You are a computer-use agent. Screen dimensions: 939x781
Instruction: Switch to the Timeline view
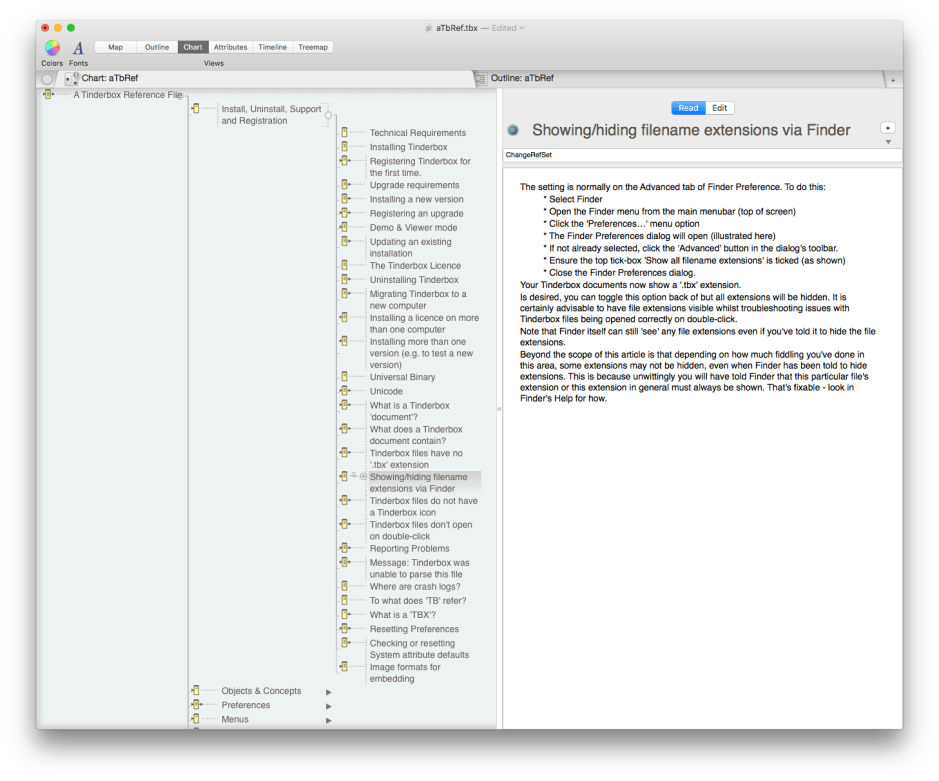[272, 47]
